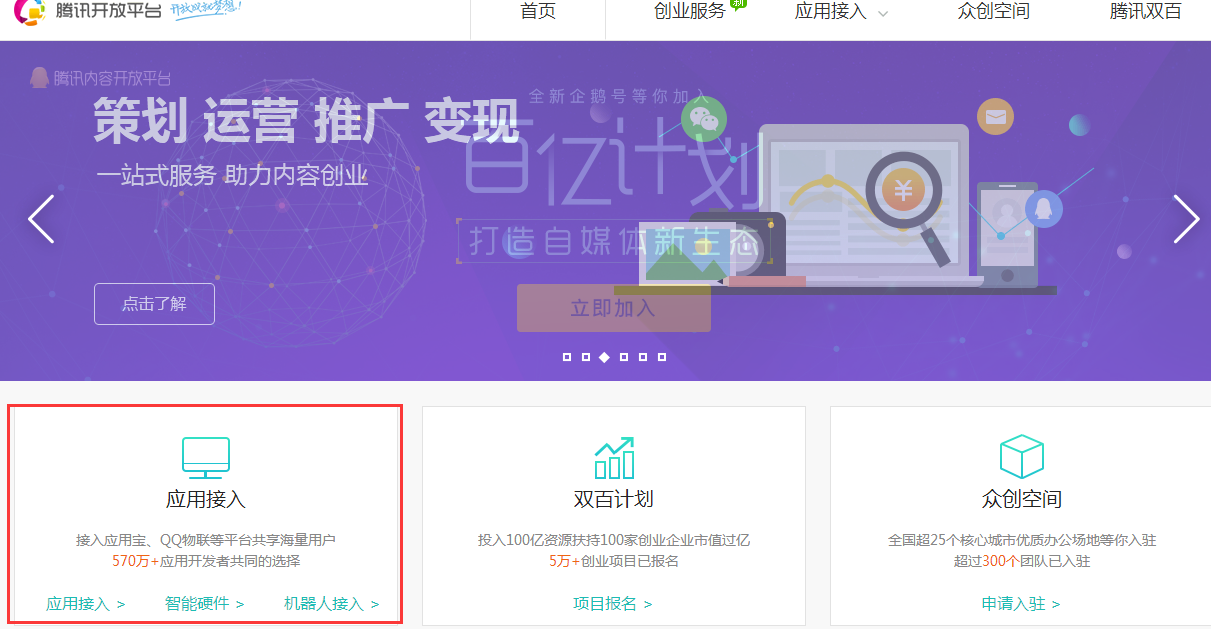Click the 双百计划 card heading
1211x629 pixels.
tap(614, 499)
